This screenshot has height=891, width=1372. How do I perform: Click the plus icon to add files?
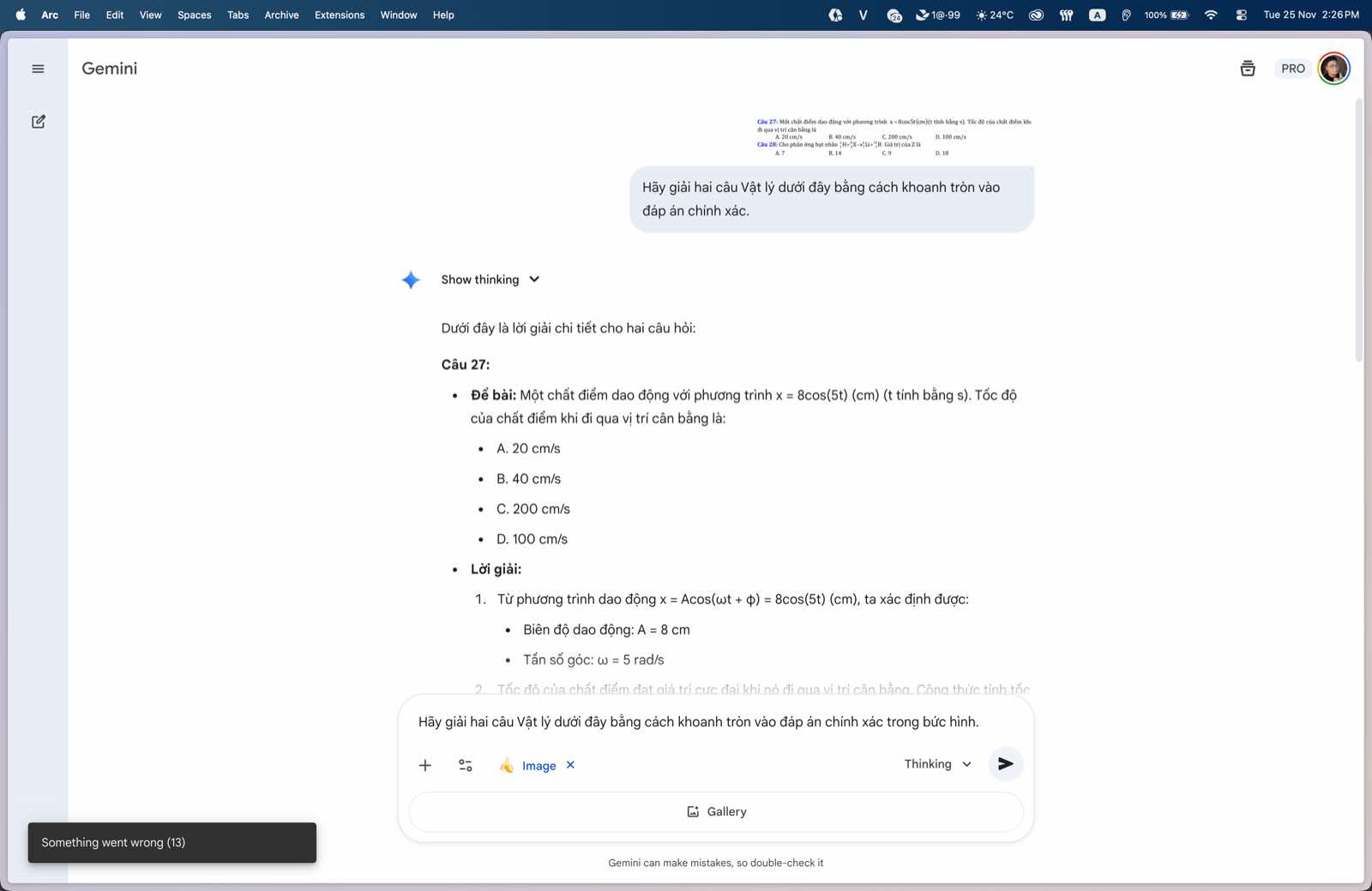click(x=425, y=765)
